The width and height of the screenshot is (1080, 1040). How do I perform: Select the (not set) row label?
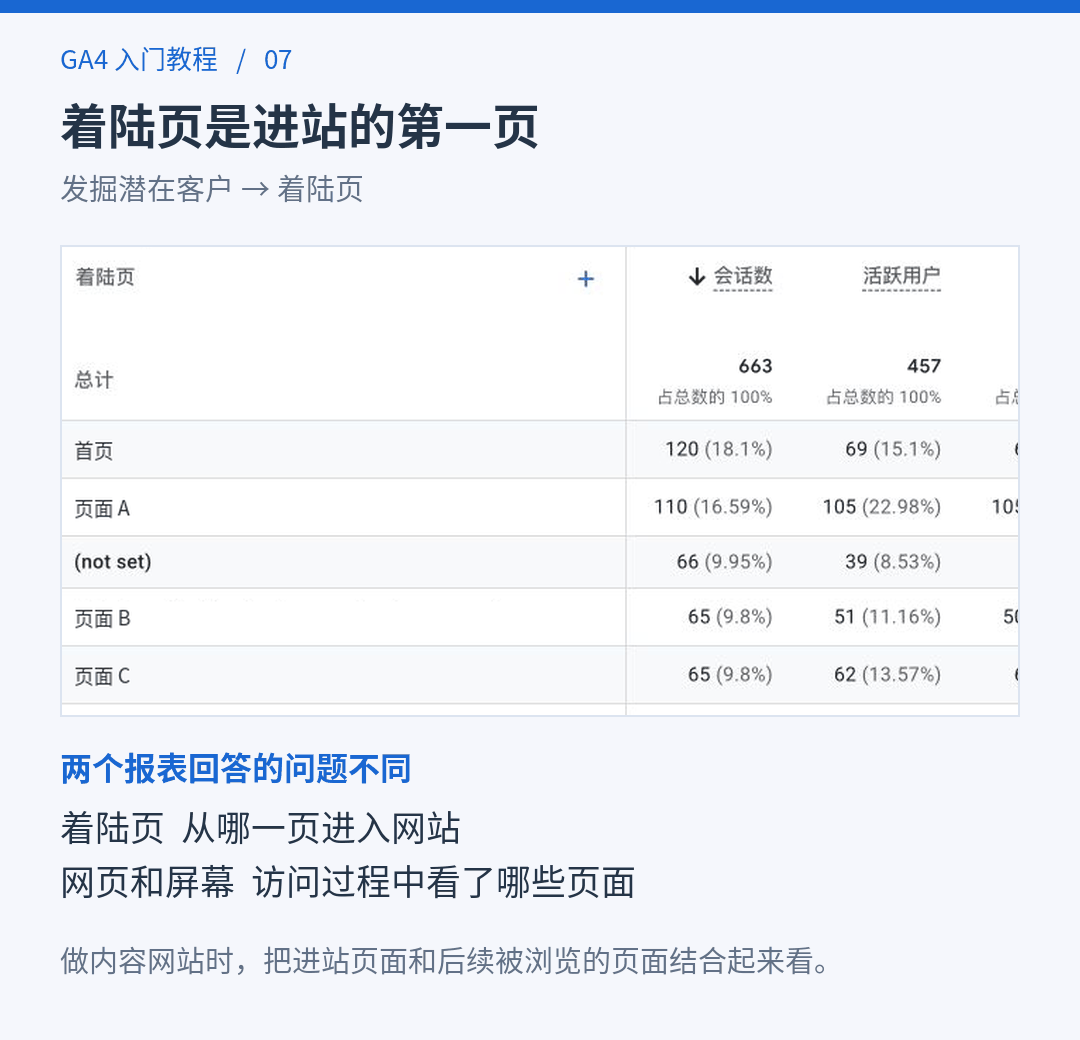coord(113,562)
